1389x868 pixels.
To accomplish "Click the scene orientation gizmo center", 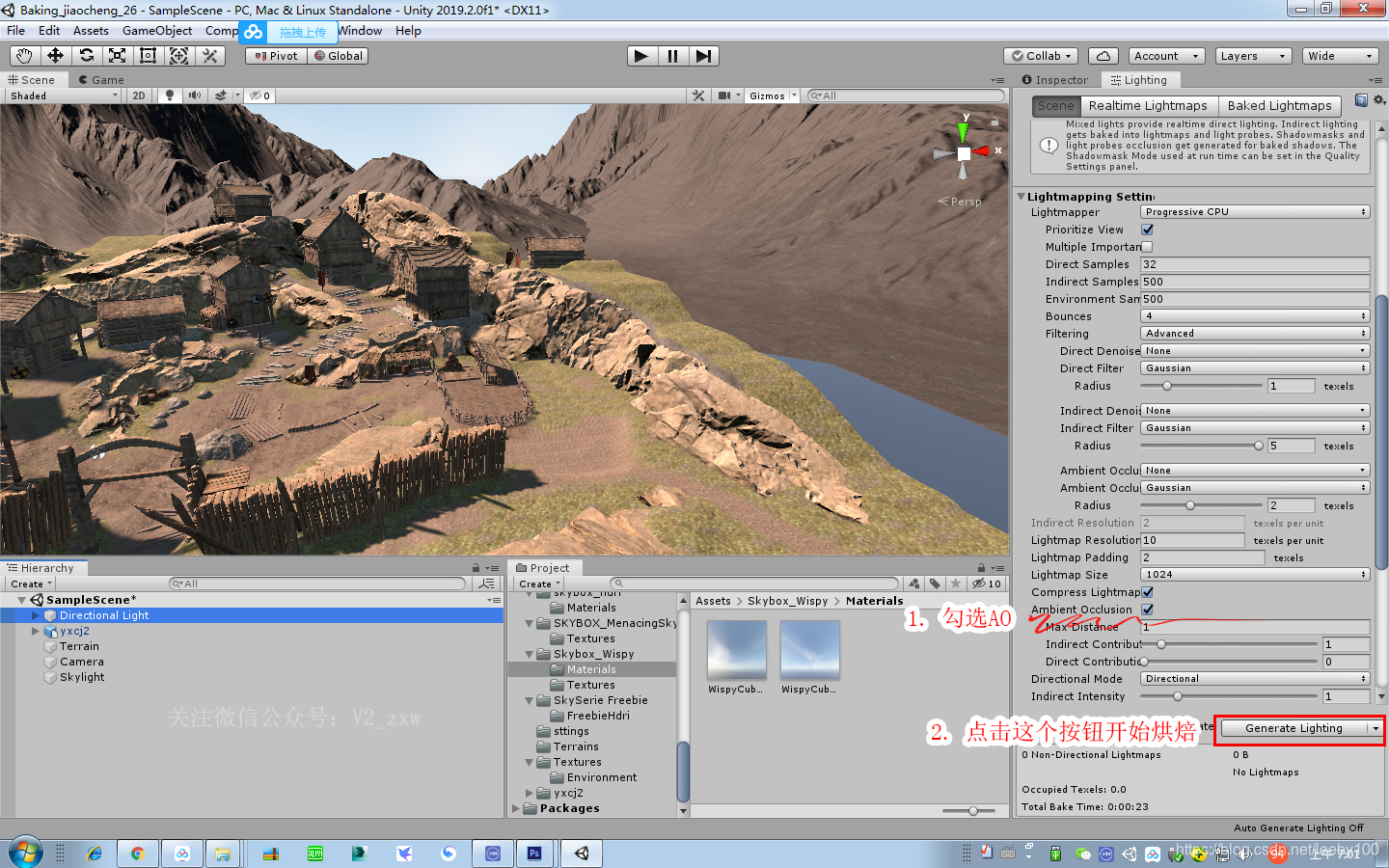I will pos(964,153).
